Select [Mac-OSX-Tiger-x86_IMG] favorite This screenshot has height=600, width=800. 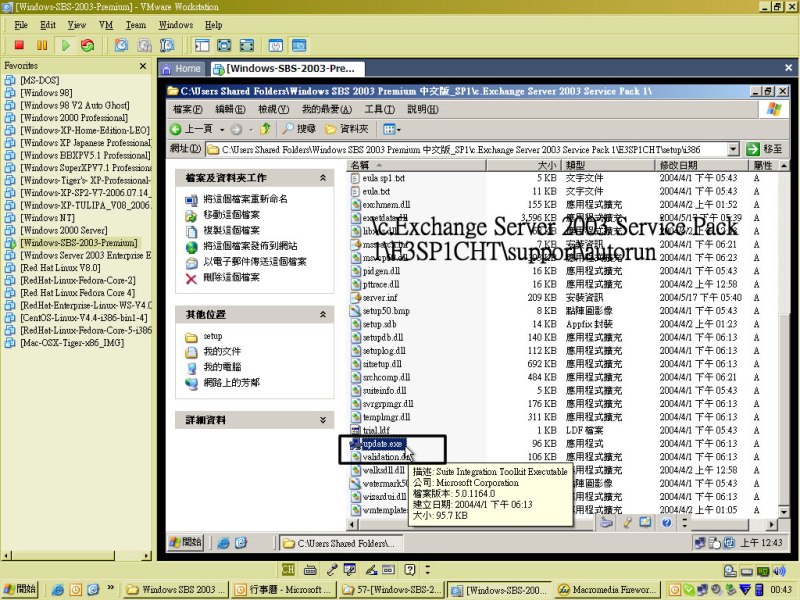tap(72, 342)
